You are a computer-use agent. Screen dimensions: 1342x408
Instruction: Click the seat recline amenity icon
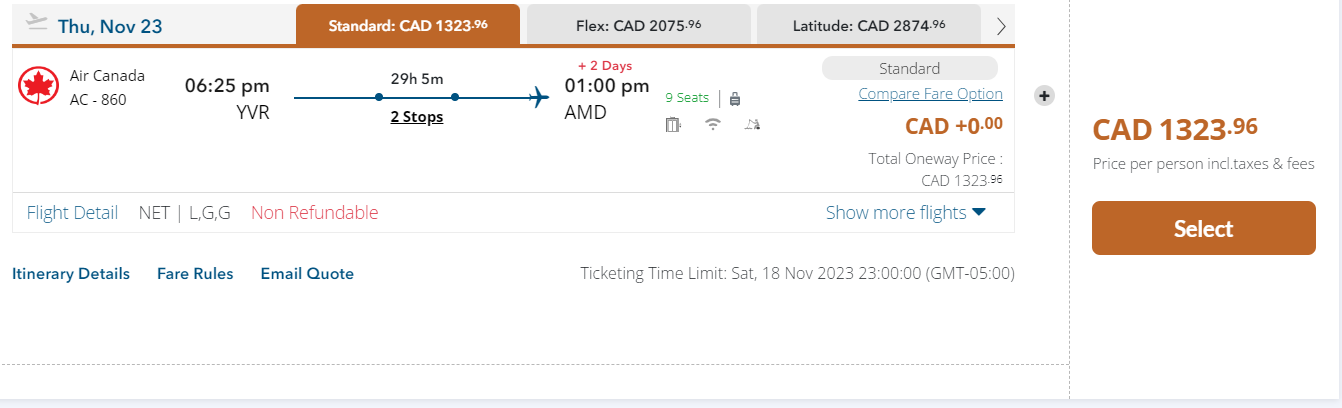[752, 125]
